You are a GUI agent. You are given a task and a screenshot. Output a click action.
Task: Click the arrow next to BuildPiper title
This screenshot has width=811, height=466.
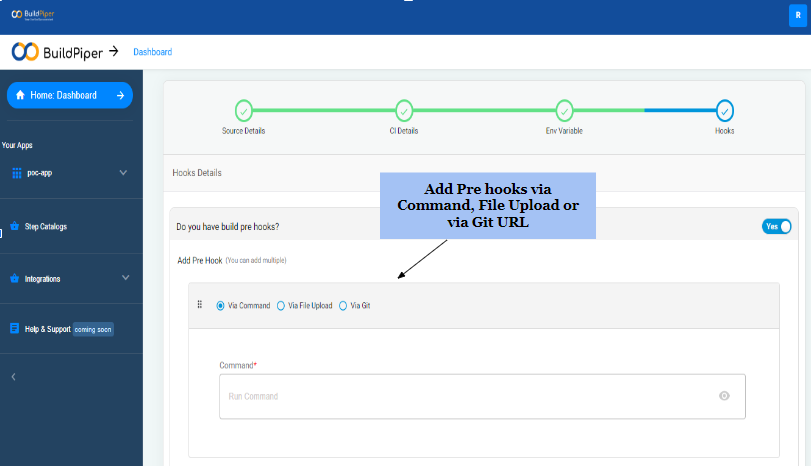pos(114,51)
